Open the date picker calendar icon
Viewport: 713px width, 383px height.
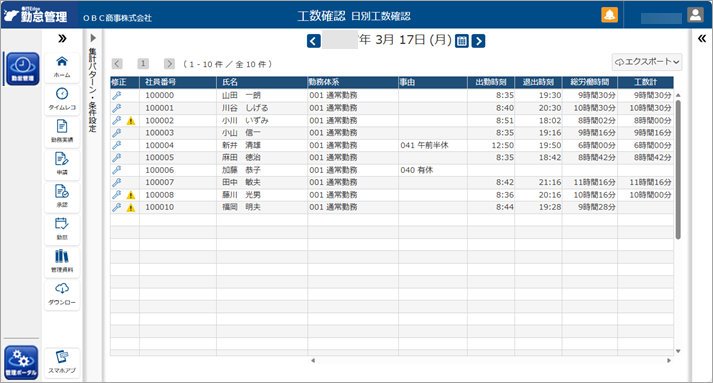(x=462, y=41)
